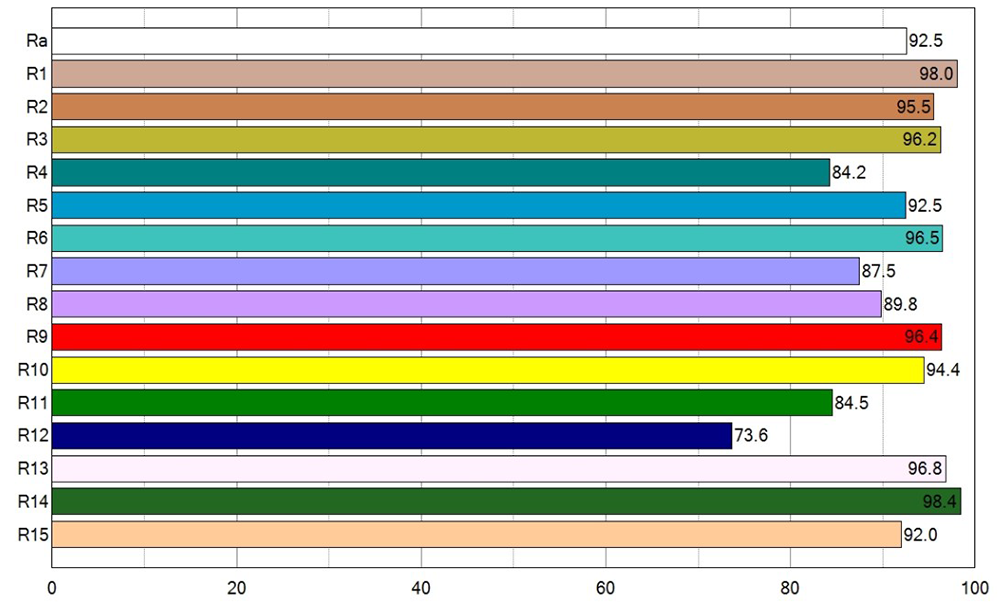The image size is (1000, 602).
Task: Click the Ra axis label
Action: [x=37, y=41]
